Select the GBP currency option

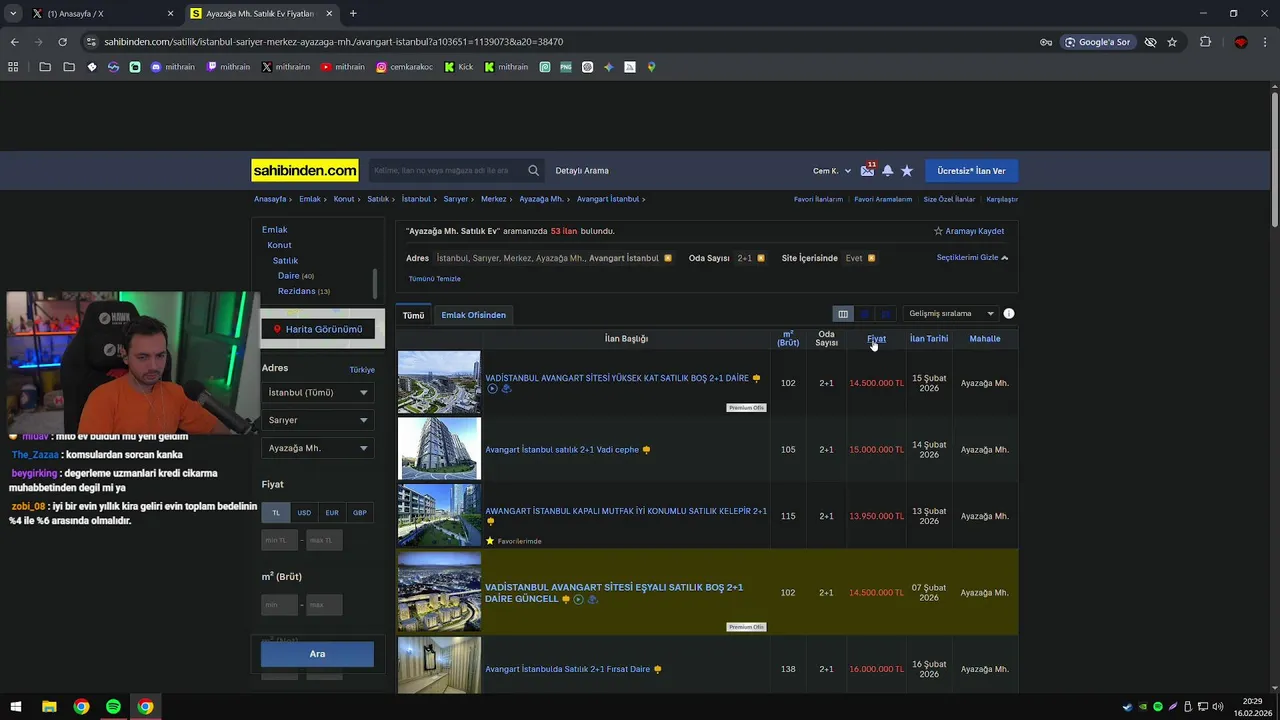click(x=360, y=513)
